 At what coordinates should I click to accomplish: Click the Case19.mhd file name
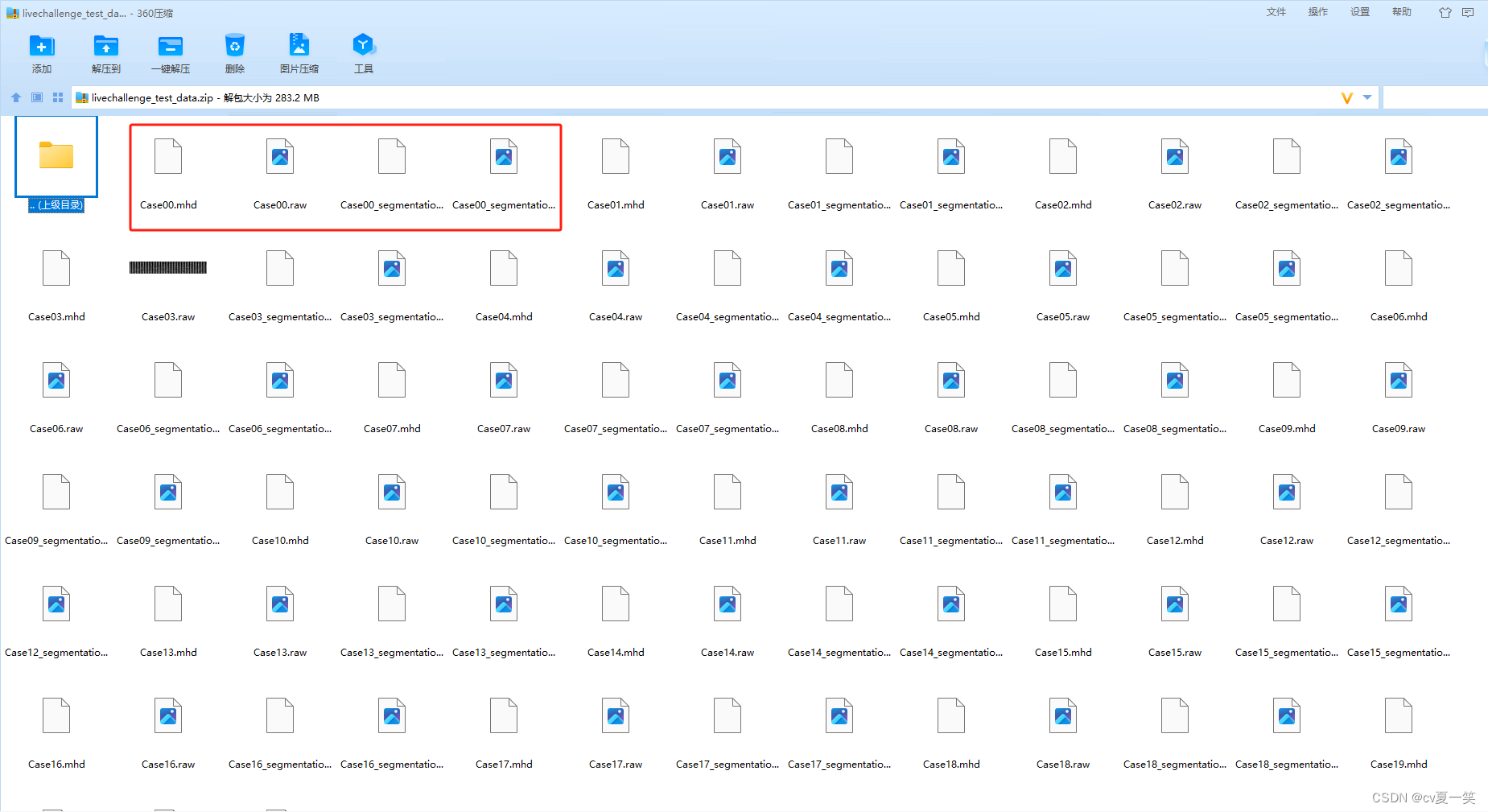point(1399,765)
